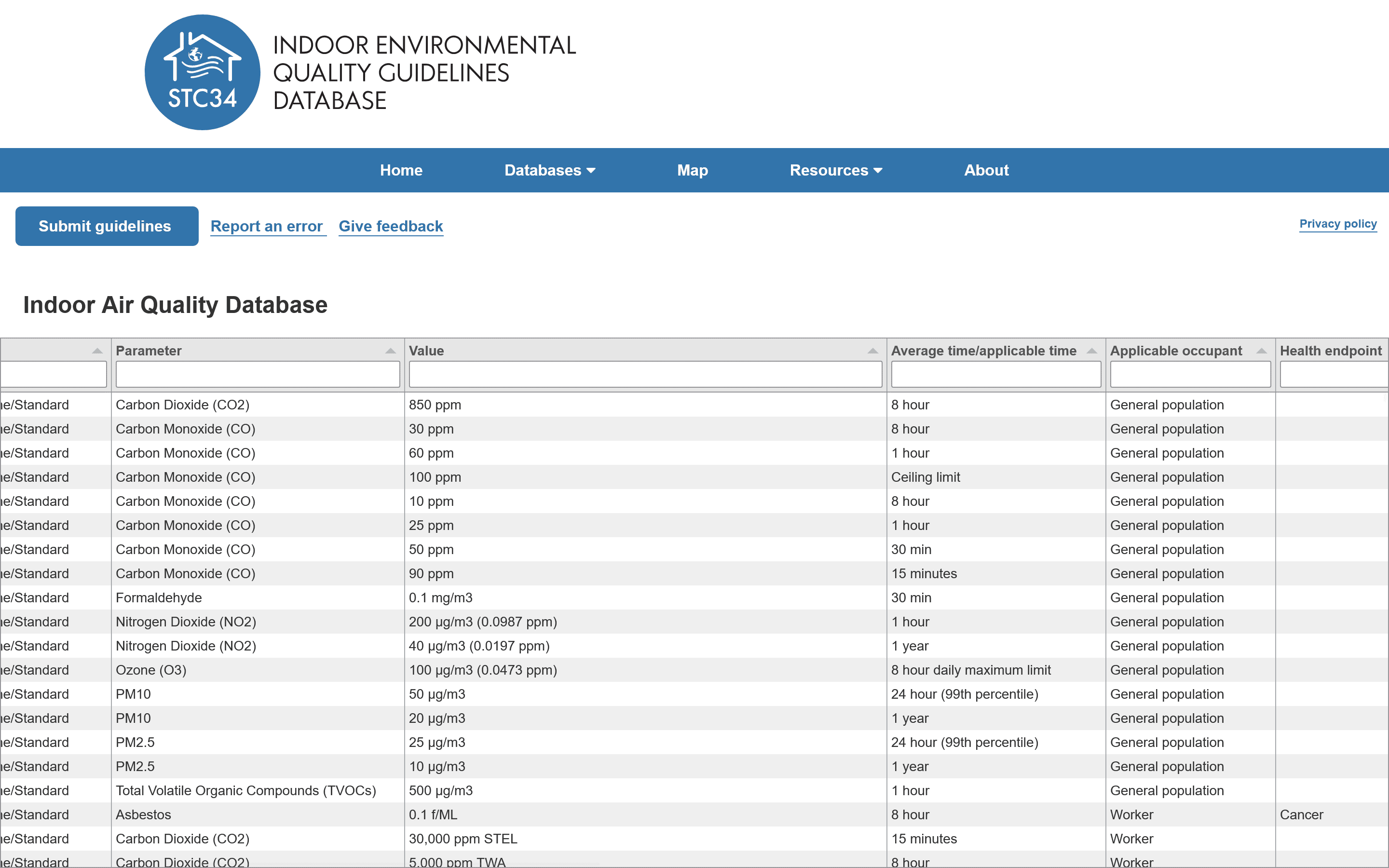Viewport: 1389px width, 868px height.
Task: Select the 8 hour daily maximum limit cell
Action: (996, 670)
